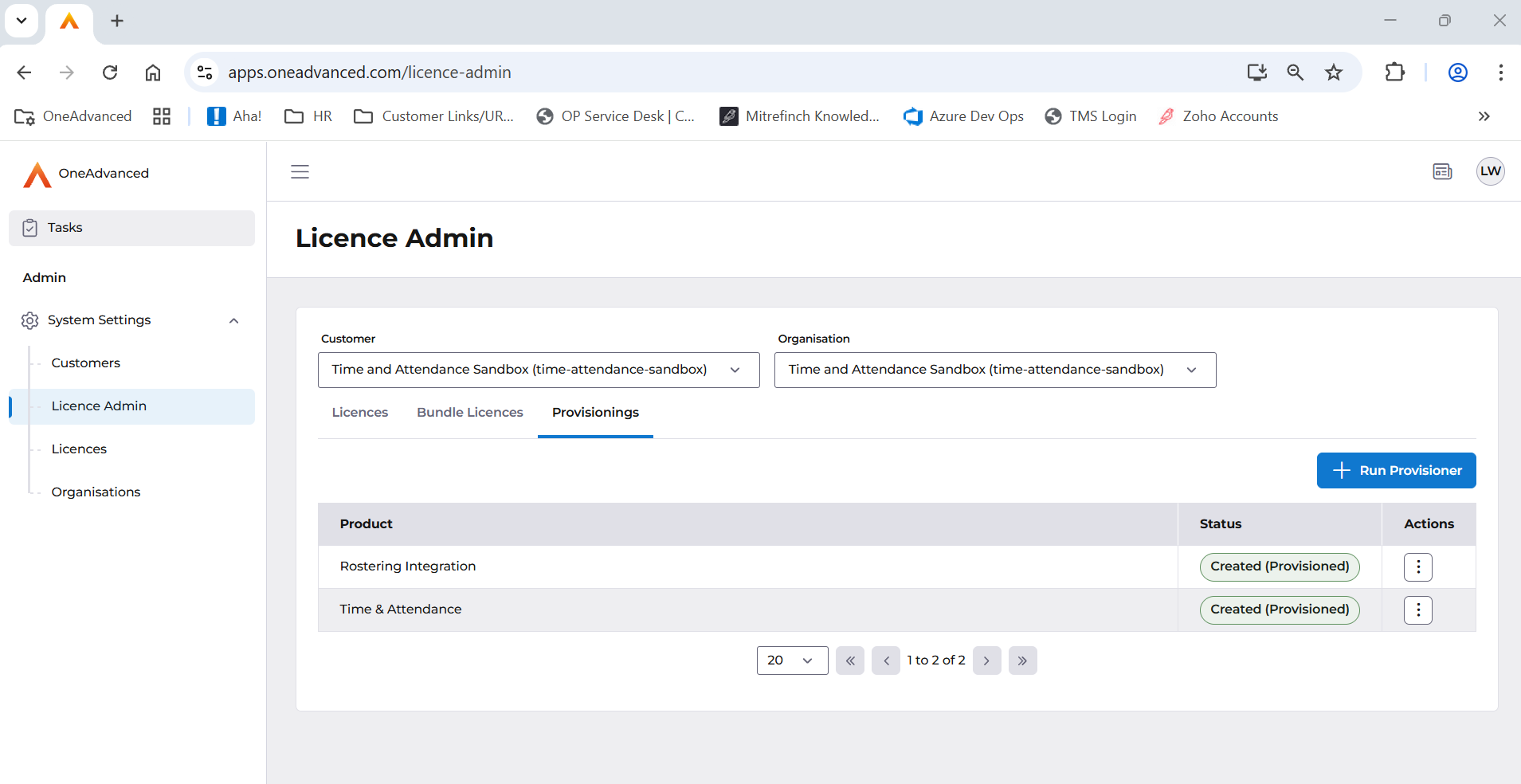The height and width of the screenshot is (784, 1521).
Task: Click the browser forward arrow
Action: click(67, 73)
